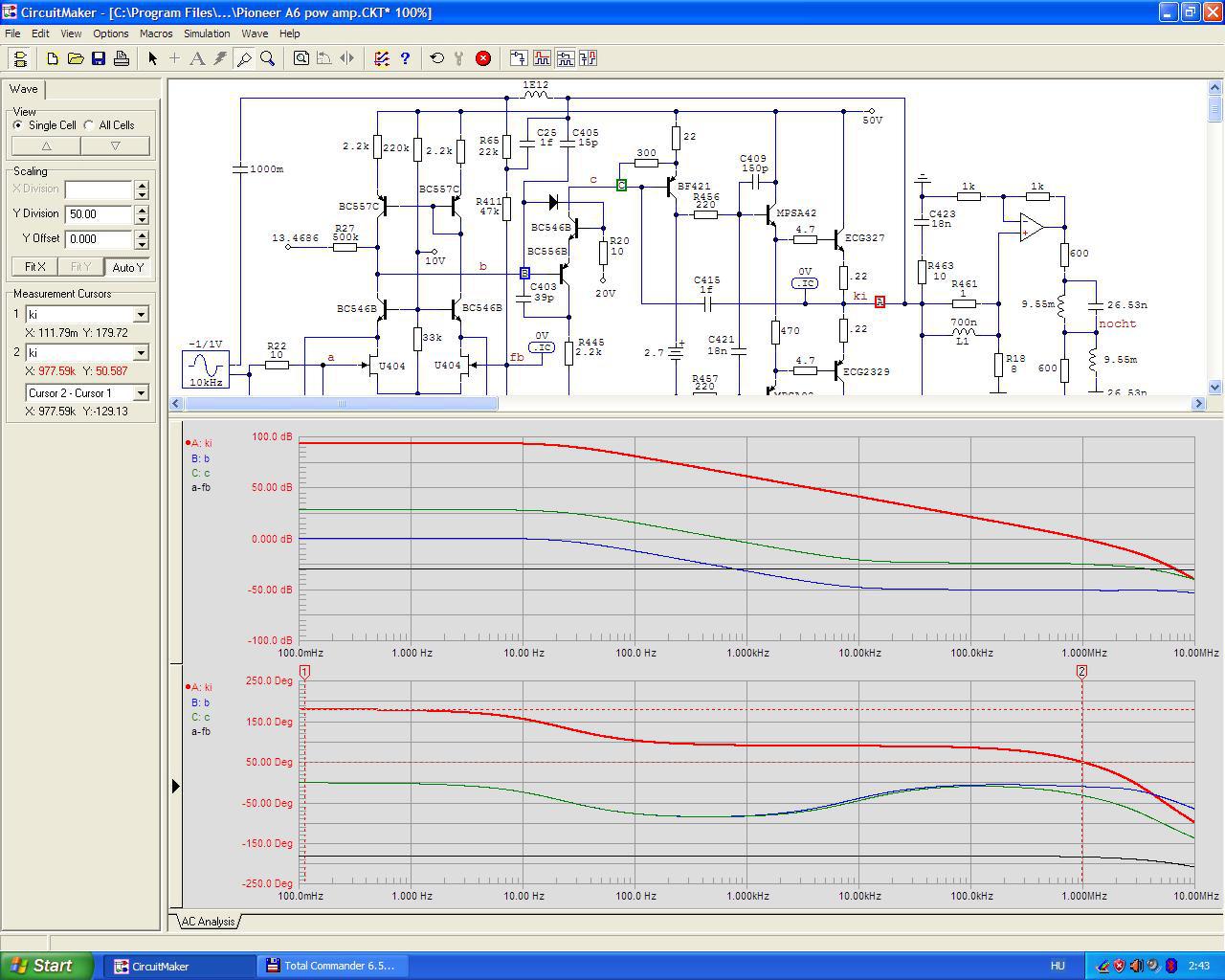Expand the Cursor 2 - Cursor 1 dropdown
Screen dimensions: 1225x980
pyautogui.click(x=141, y=393)
